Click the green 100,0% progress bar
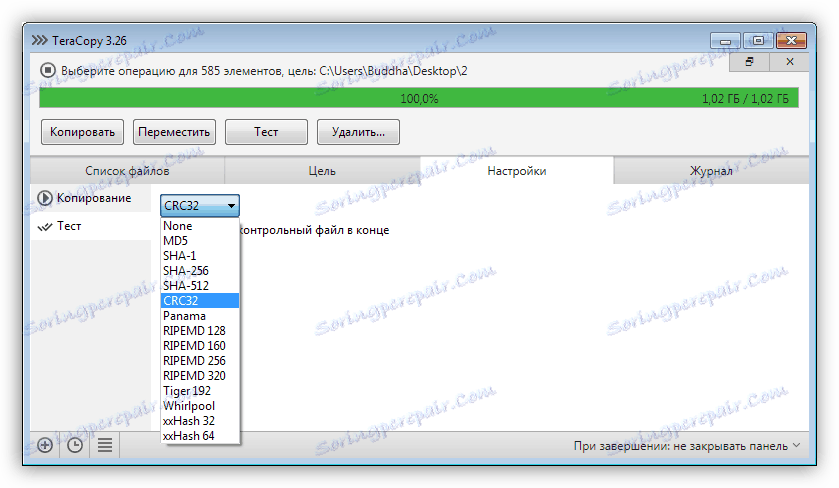The image size is (839, 488). (419, 98)
